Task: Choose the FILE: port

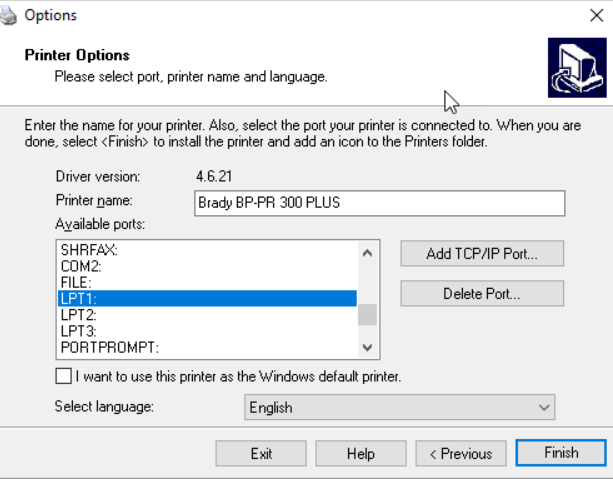Action: pos(76,283)
